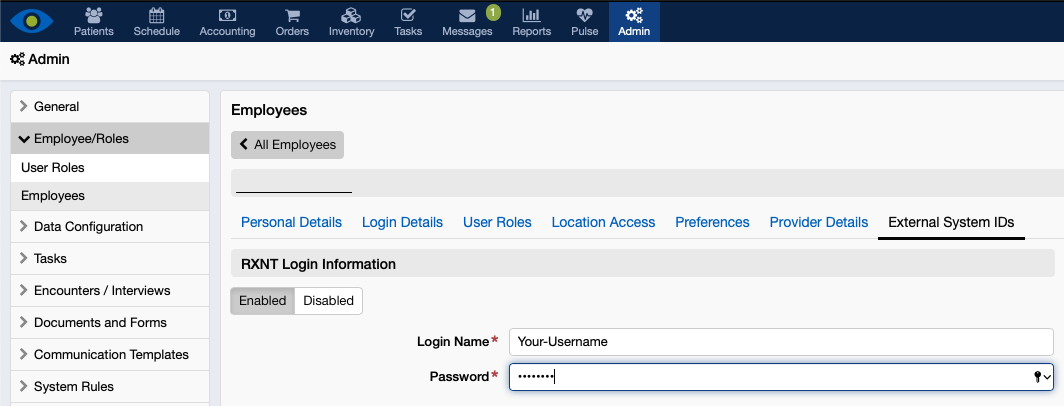The image size is (1064, 406).
Task: Open User Roles in the sidebar
Action: 53,168
